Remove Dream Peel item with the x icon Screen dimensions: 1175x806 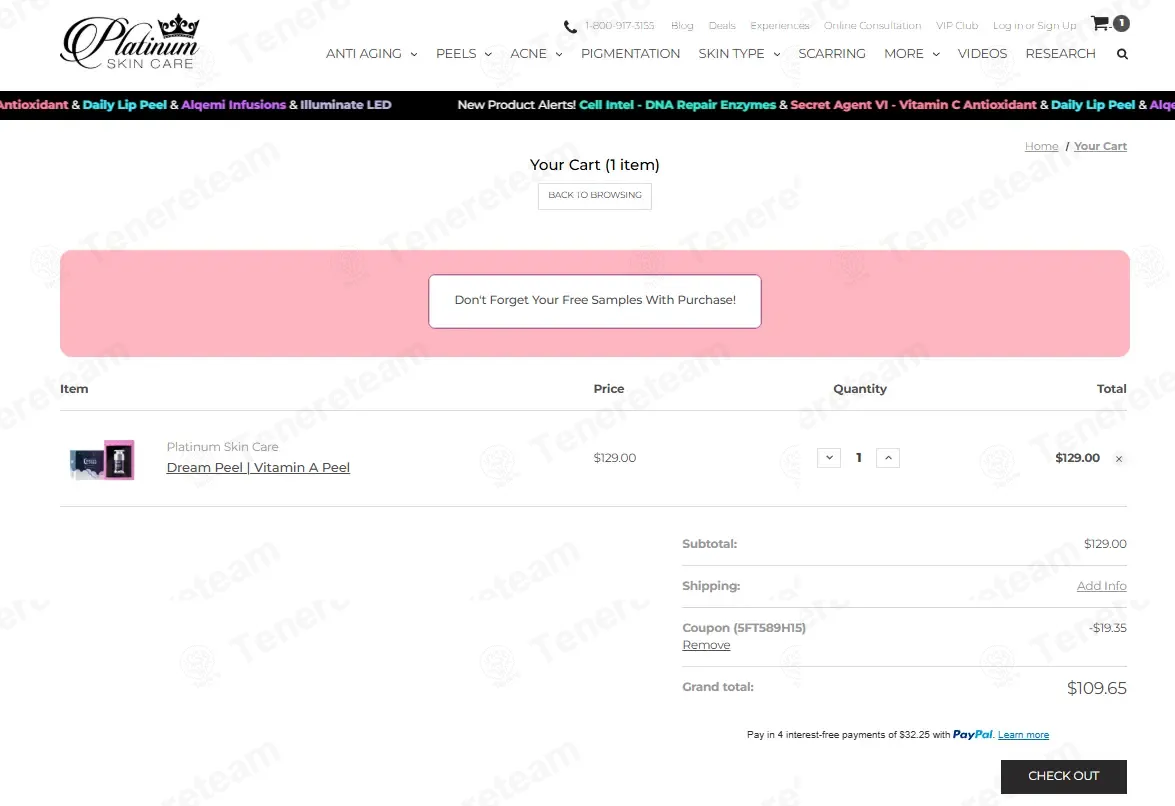pos(1119,459)
